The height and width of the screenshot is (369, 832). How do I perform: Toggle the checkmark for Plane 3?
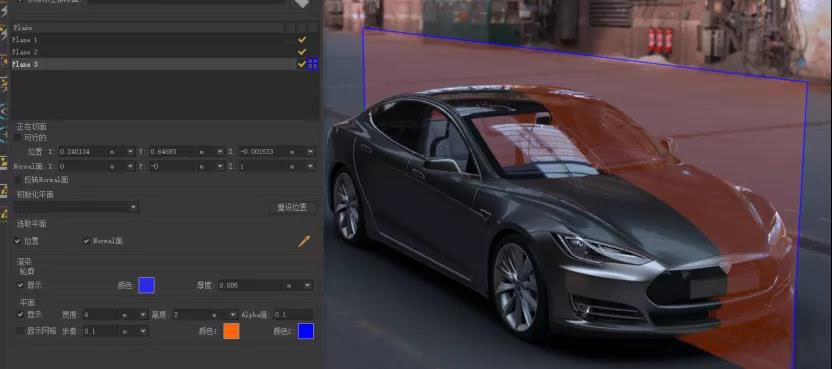[x=302, y=64]
